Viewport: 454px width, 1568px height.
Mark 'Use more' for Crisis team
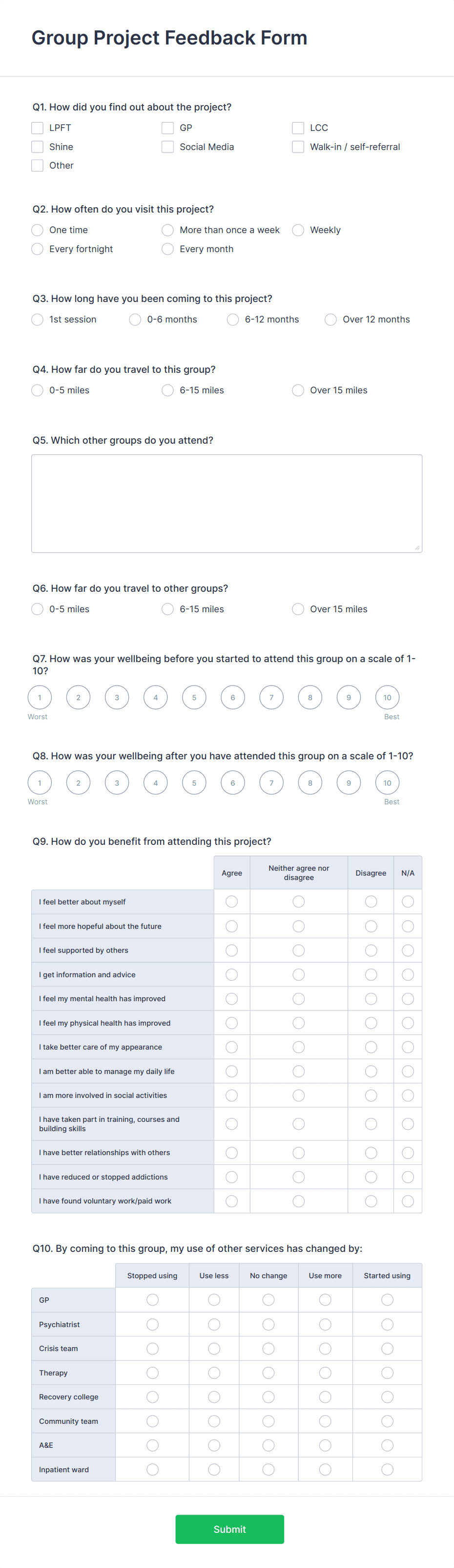coord(325,1348)
